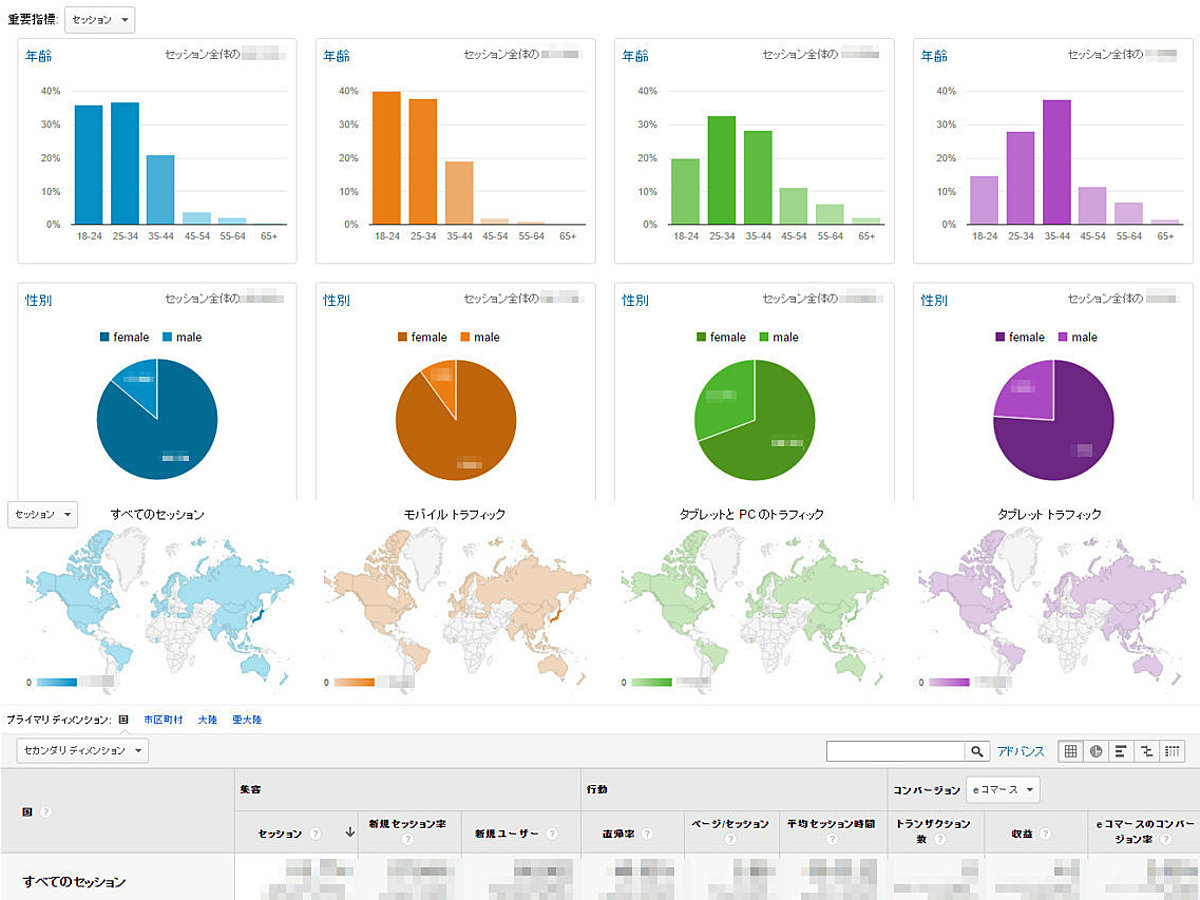Click the orange 18-24 age bar
Viewport: 1200px width, 900px height.
click(x=387, y=158)
